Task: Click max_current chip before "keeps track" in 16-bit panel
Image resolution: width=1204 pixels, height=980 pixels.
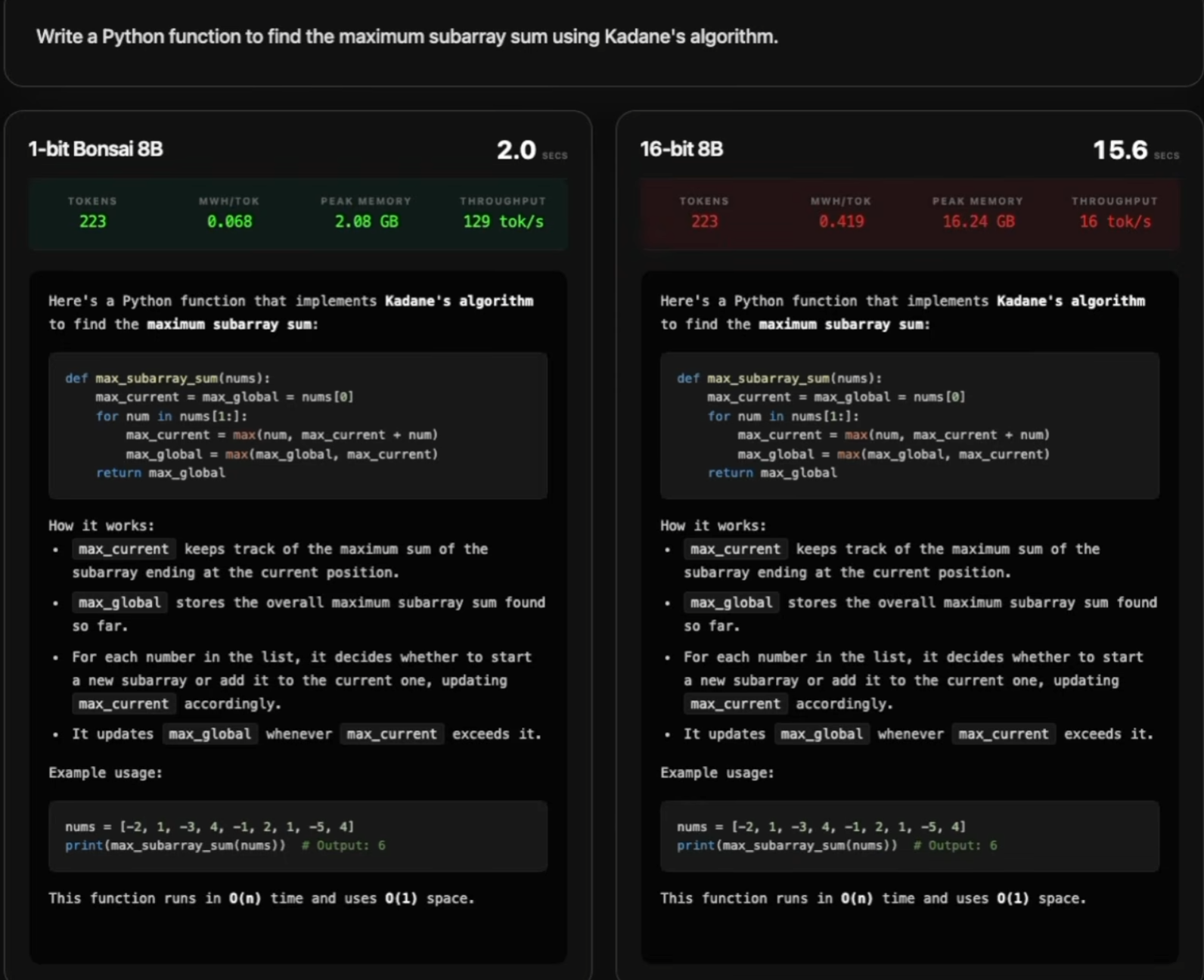Action: pos(736,549)
